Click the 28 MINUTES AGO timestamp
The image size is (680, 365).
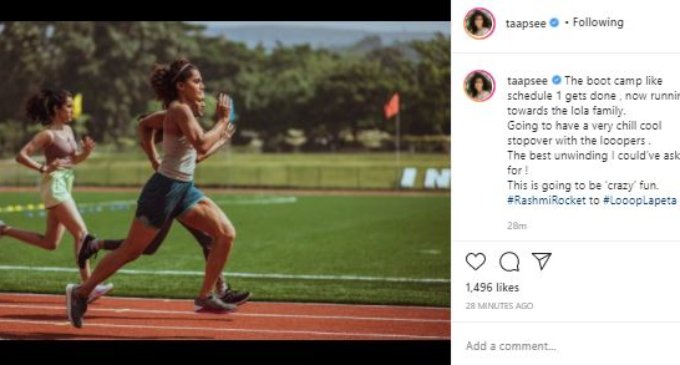point(499,306)
